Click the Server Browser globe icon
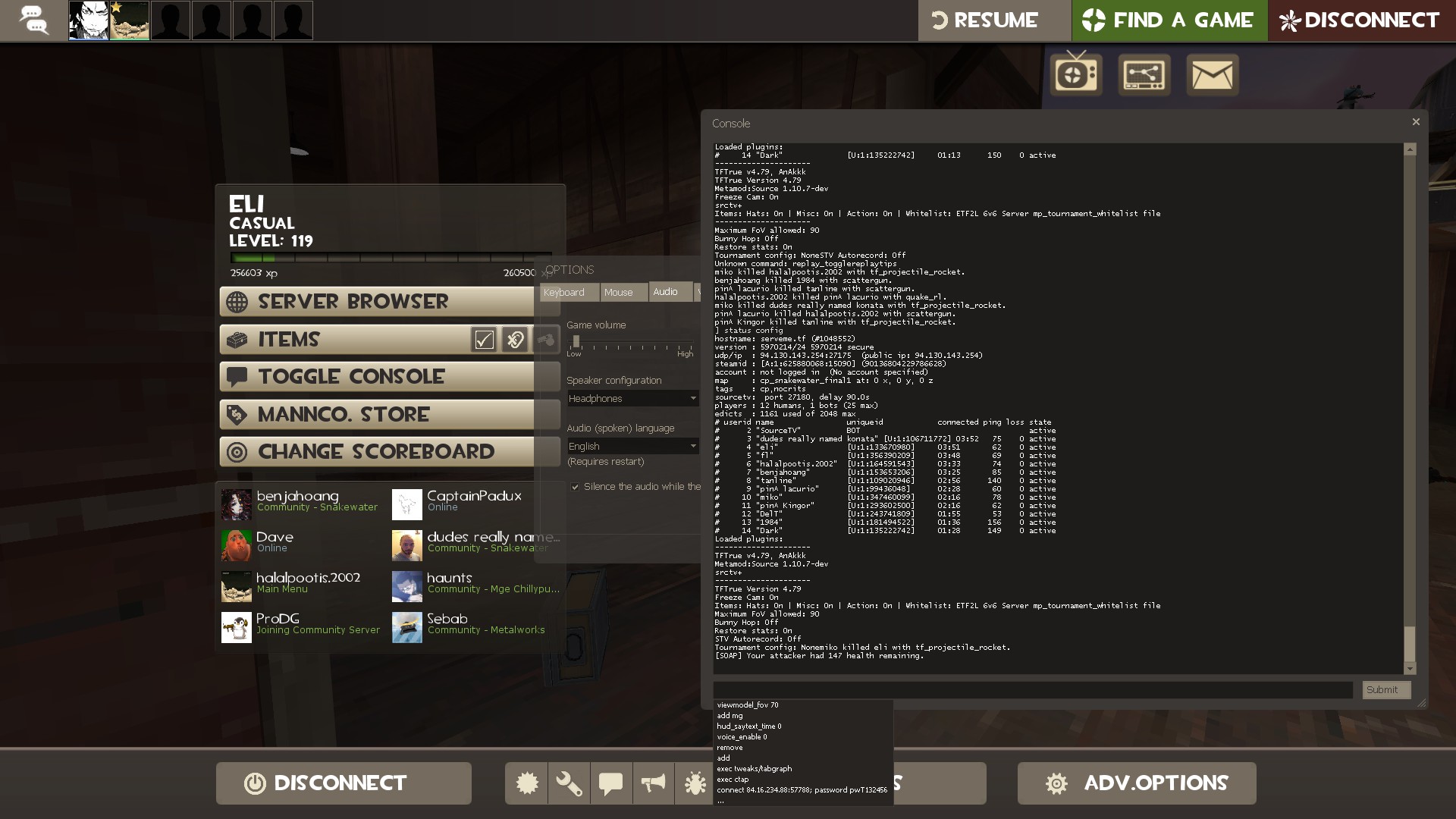The height and width of the screenshot is (819, 1456). [x=237, y=302]
